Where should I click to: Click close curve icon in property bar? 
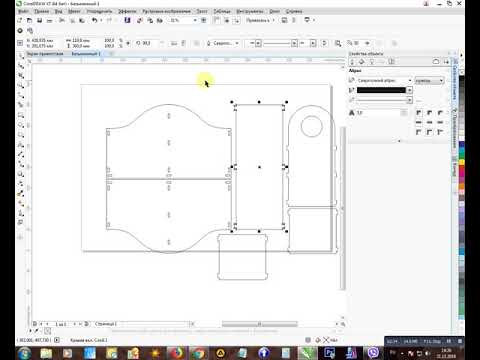tap(325, 43)
